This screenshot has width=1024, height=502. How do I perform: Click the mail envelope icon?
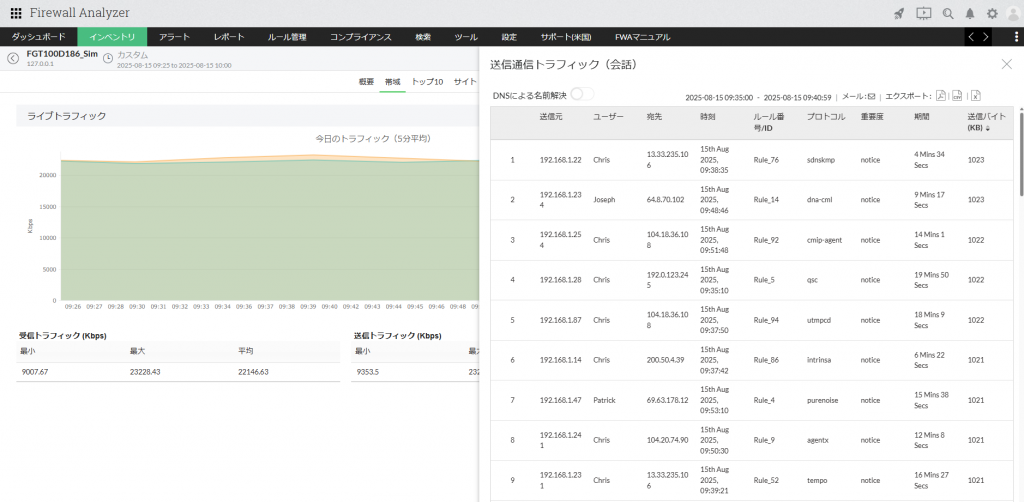871,97
